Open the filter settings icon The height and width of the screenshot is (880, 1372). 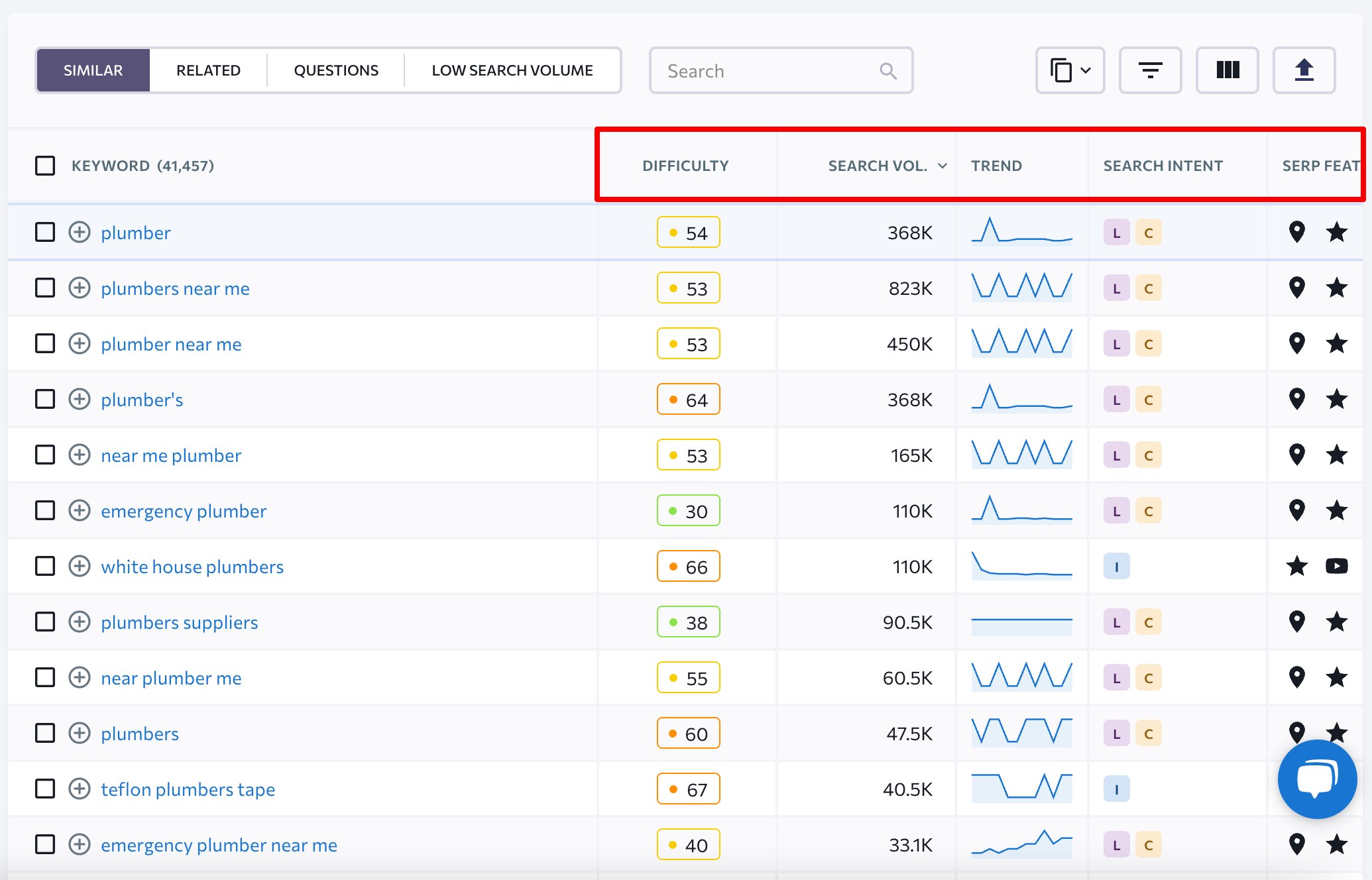coord(1150,70)
